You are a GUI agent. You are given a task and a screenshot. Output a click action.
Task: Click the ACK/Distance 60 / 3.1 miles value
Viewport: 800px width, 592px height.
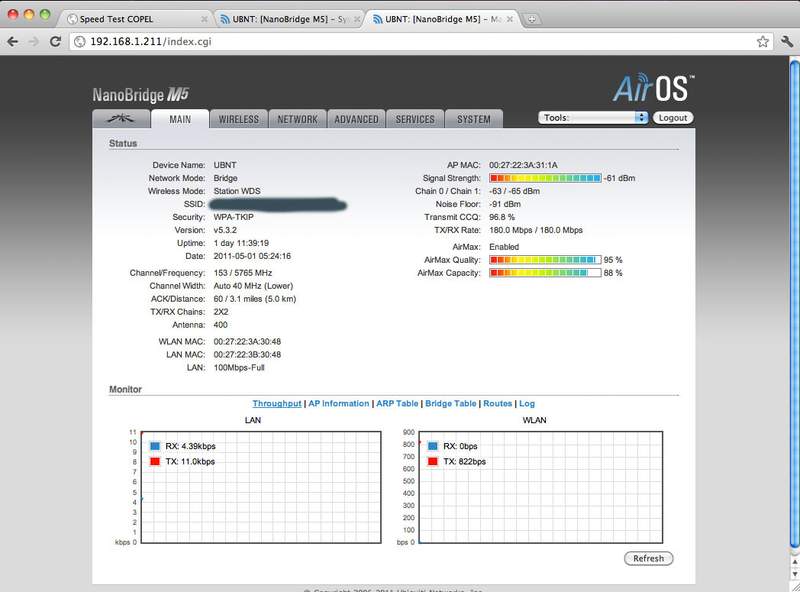[x=255, y=299]
